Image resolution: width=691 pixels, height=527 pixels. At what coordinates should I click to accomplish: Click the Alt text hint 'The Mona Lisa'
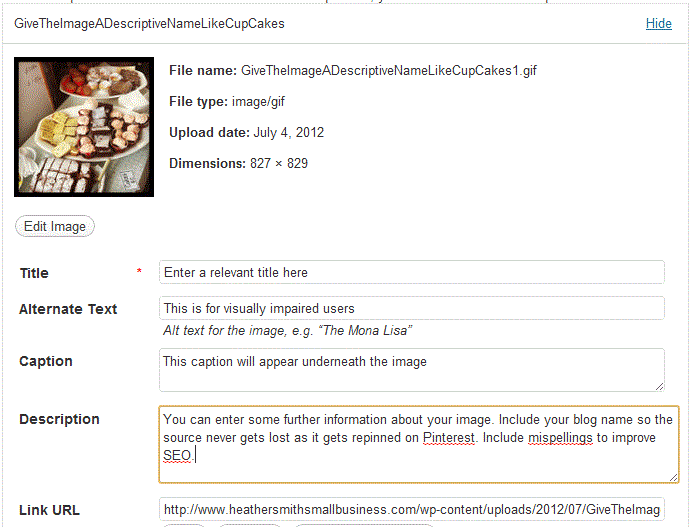point(365,330)
